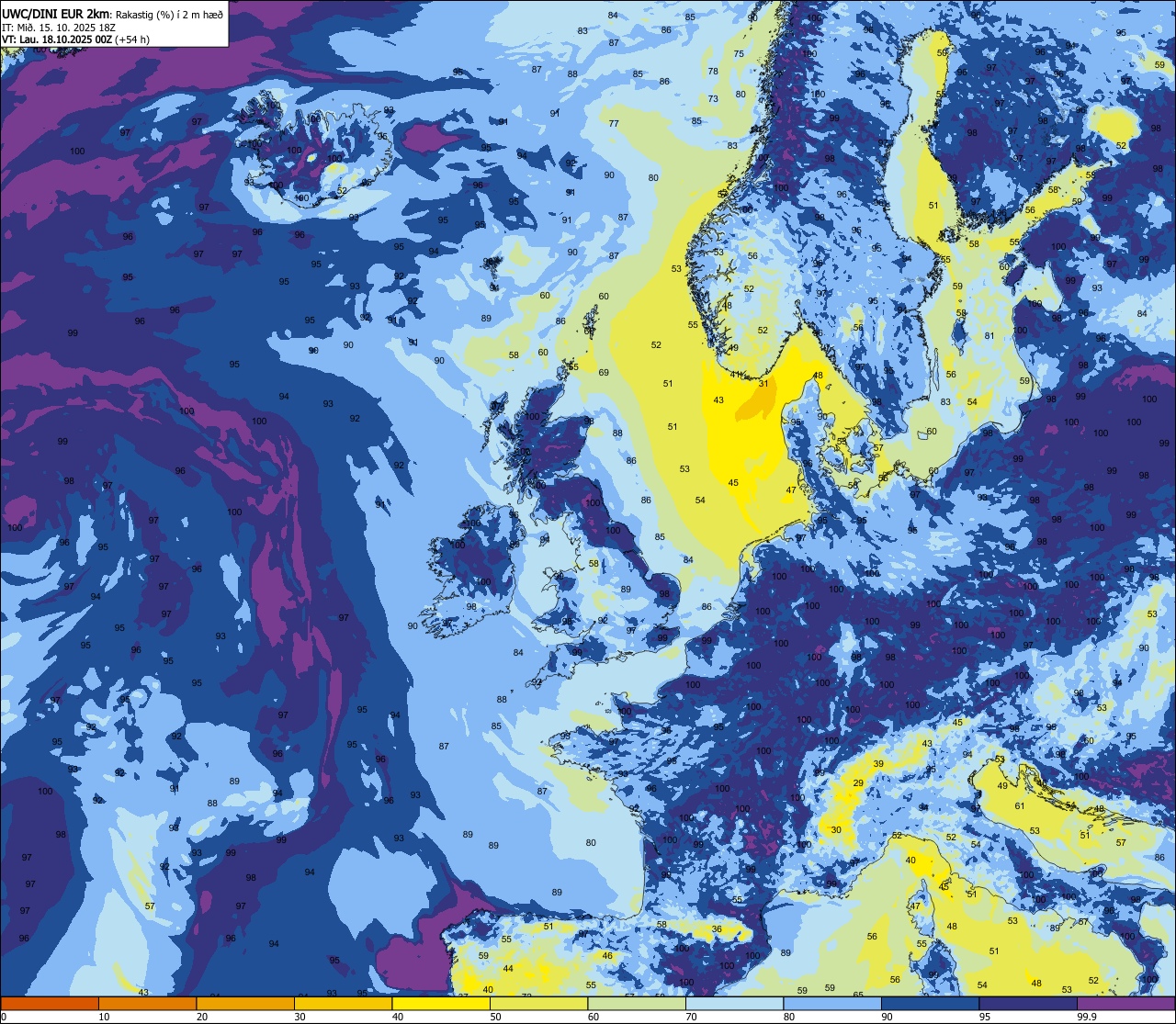The height and width of the screenshot is (1024, 1176).
Task: Click the title text UWC/DINI EUR 2km
Action: 55,13
